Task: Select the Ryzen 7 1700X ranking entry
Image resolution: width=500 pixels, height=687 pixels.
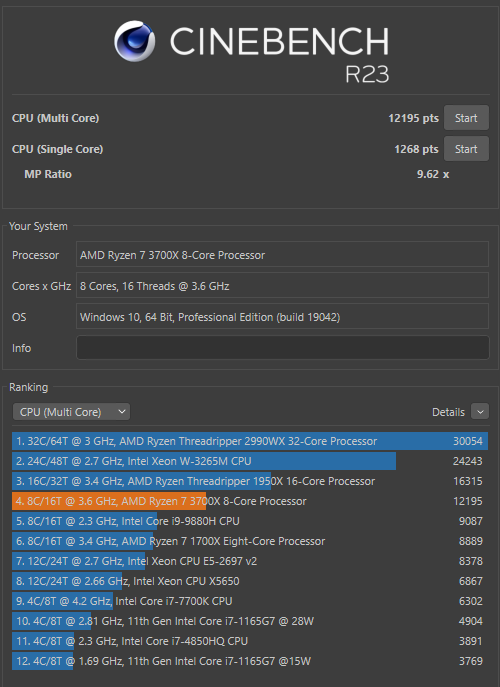Action: click(x=250, y=541)
